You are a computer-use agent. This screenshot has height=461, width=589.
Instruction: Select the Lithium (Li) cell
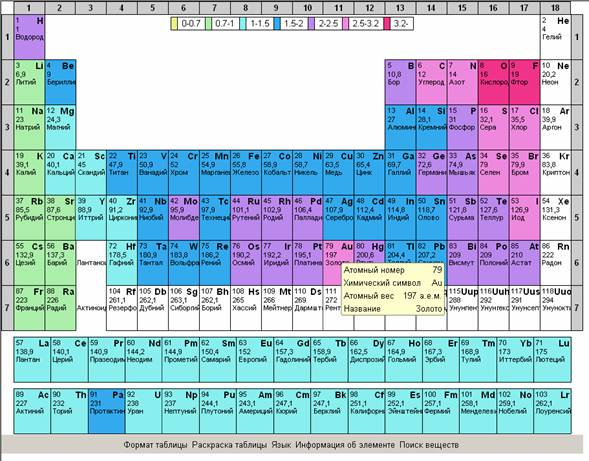[x=29, y=82]
